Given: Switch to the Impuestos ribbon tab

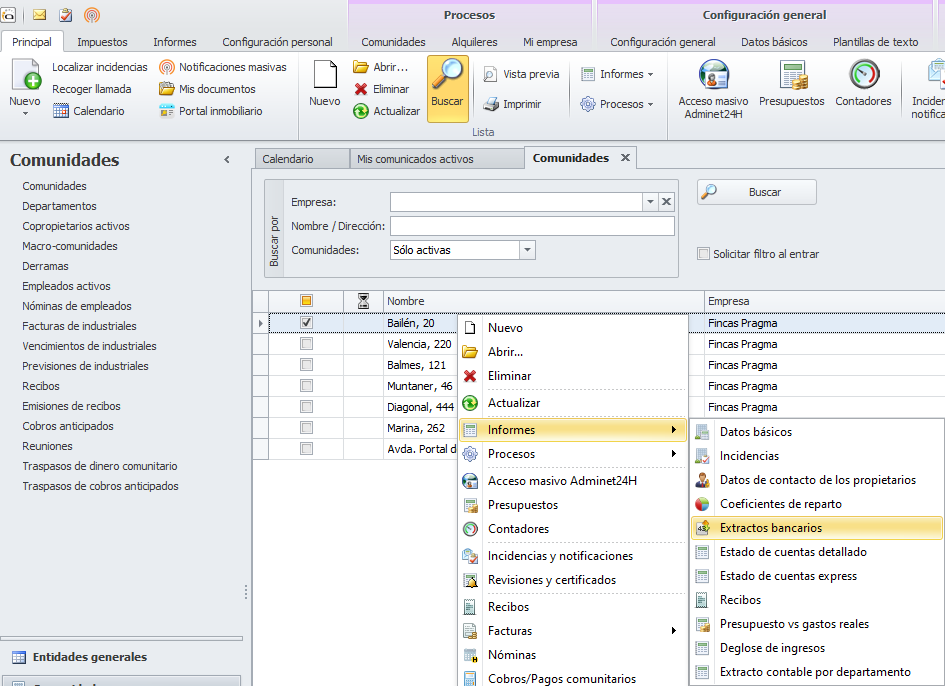Looking at the screenshot, I should tap(102, 42).
